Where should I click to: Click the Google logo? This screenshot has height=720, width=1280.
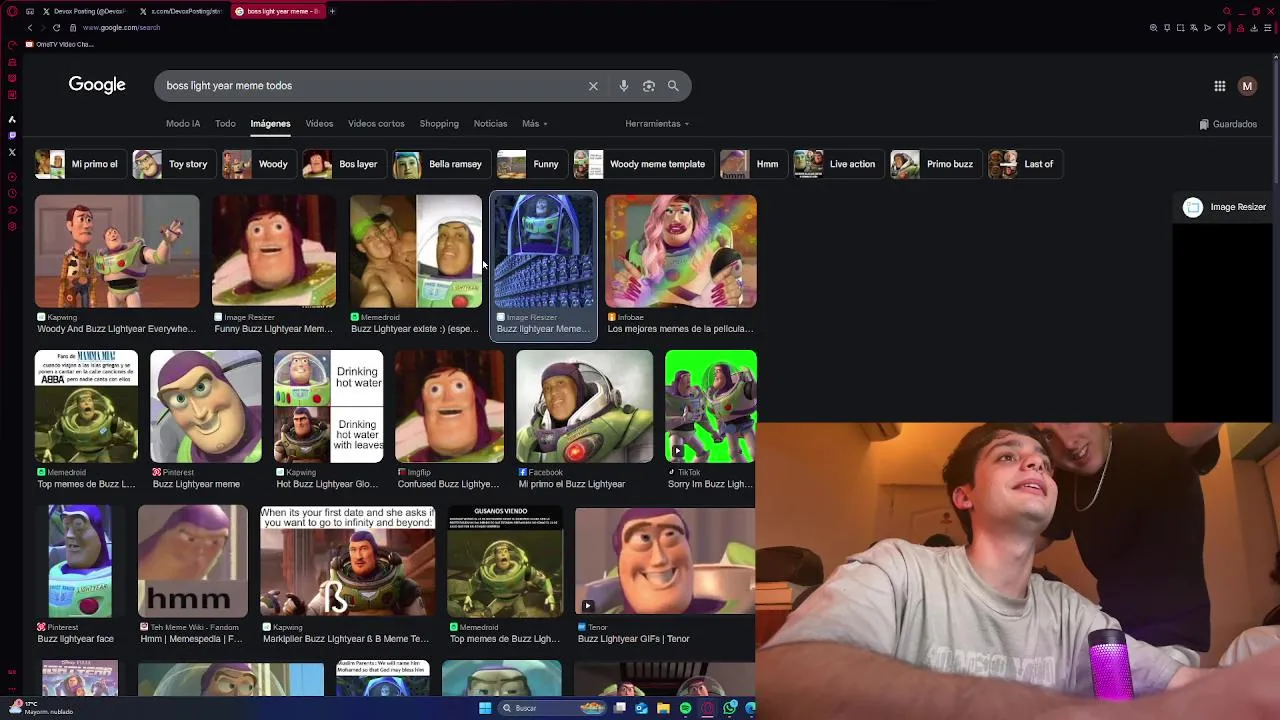[x=97, y=85]
